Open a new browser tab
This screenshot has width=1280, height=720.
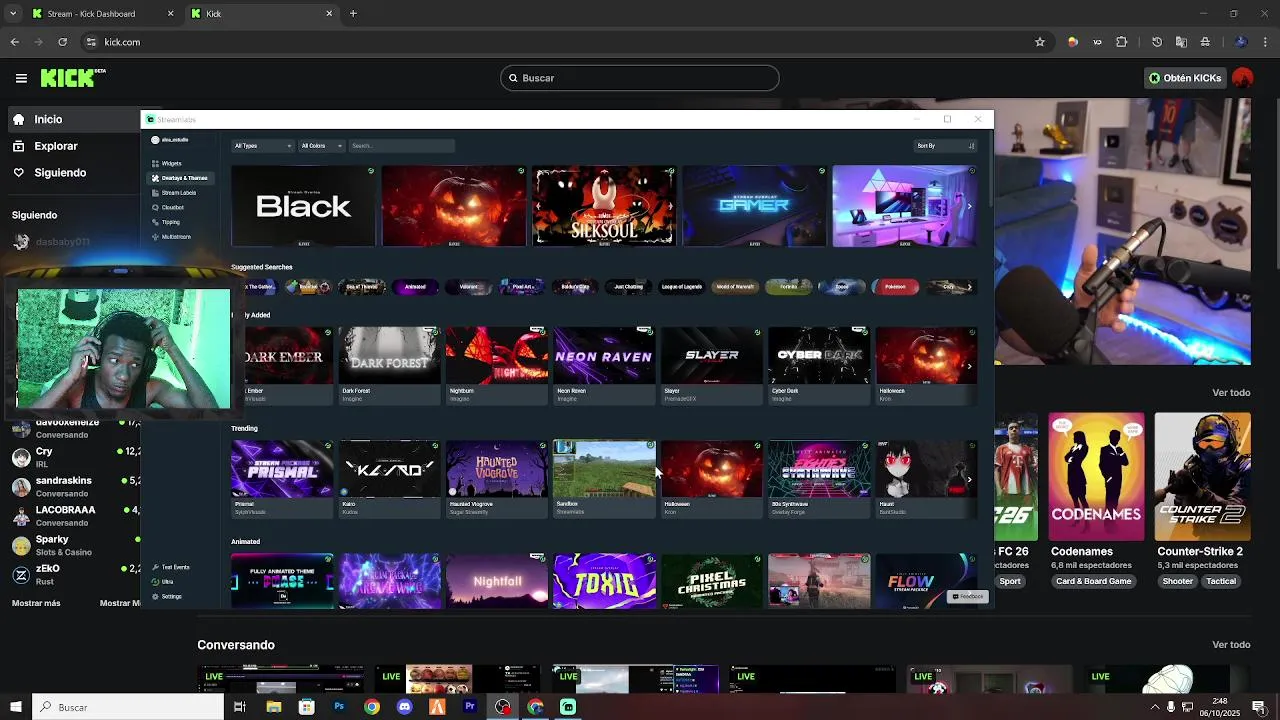pos(353,14)
